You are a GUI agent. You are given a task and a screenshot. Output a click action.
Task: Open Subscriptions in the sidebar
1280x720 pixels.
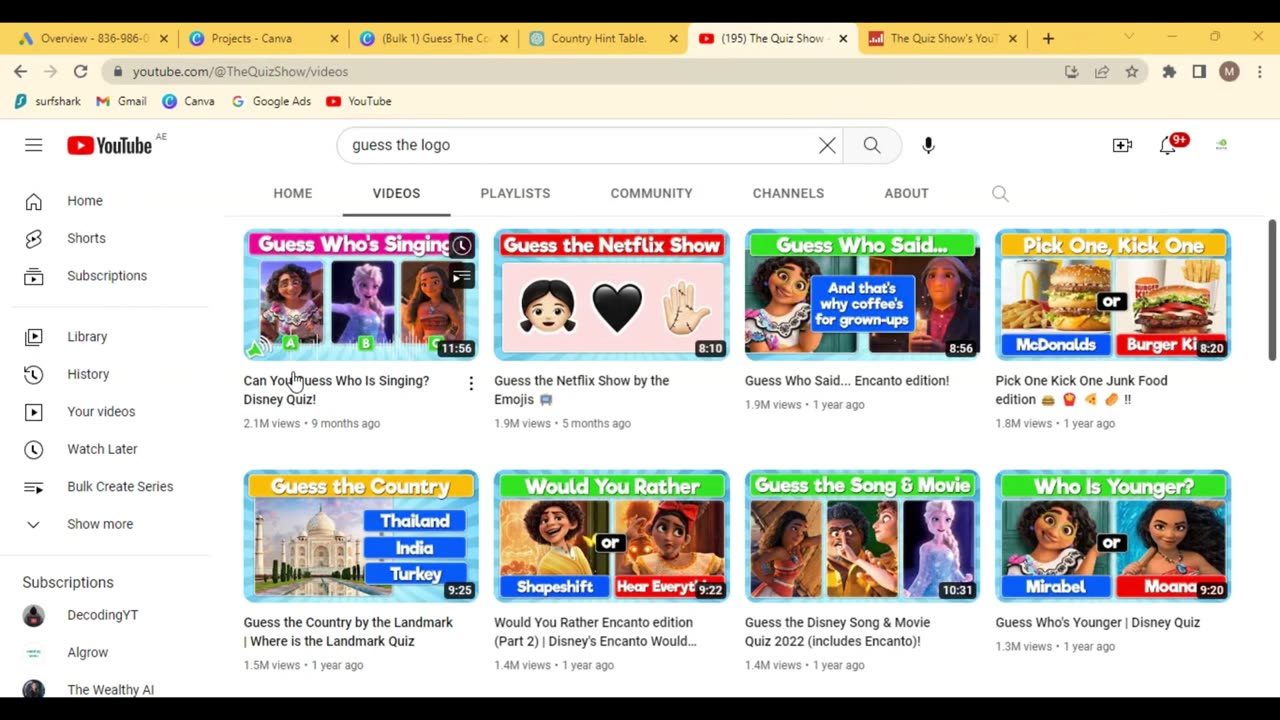[109, 276]
